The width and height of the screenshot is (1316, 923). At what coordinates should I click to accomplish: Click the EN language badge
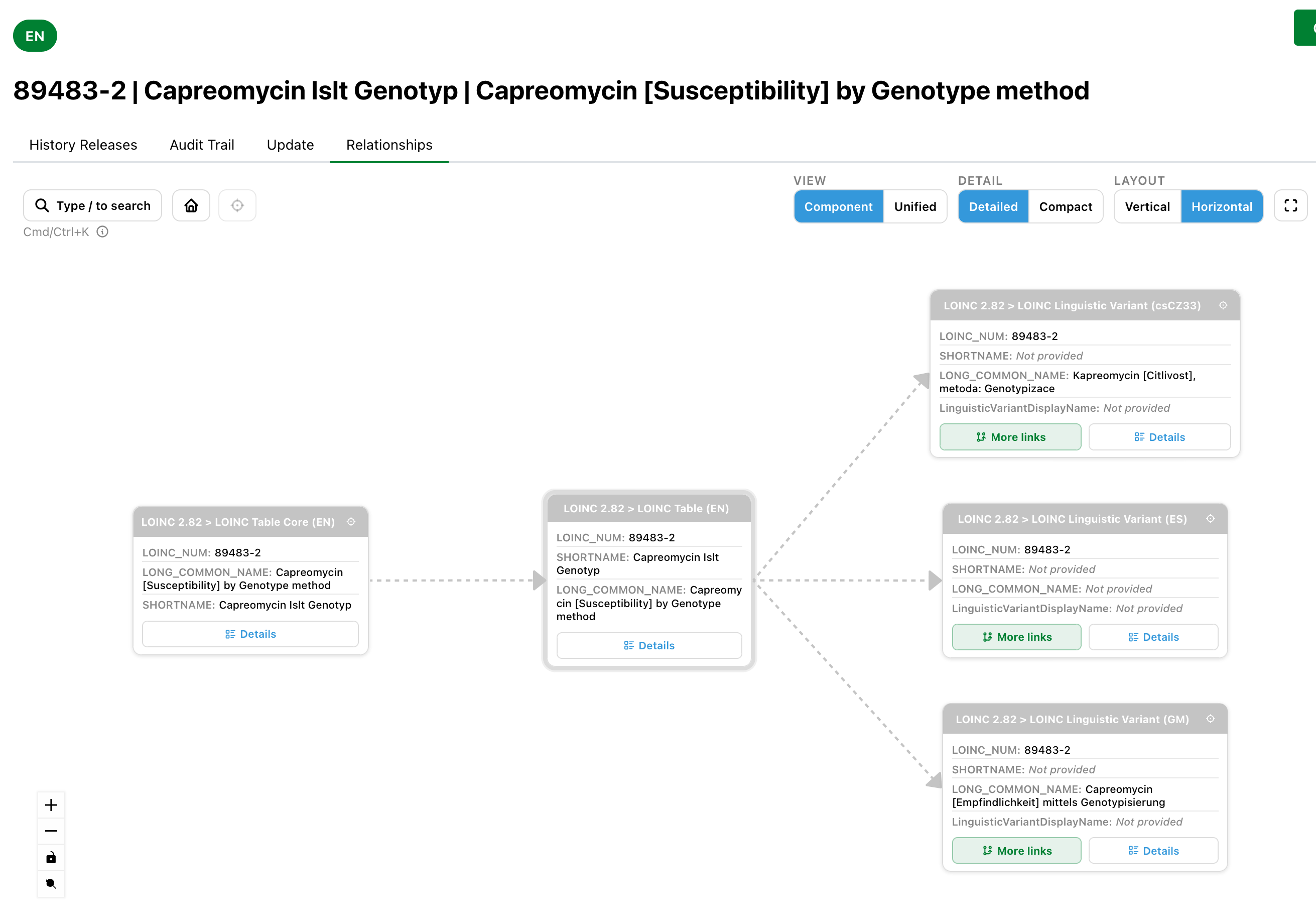(35, 36)
